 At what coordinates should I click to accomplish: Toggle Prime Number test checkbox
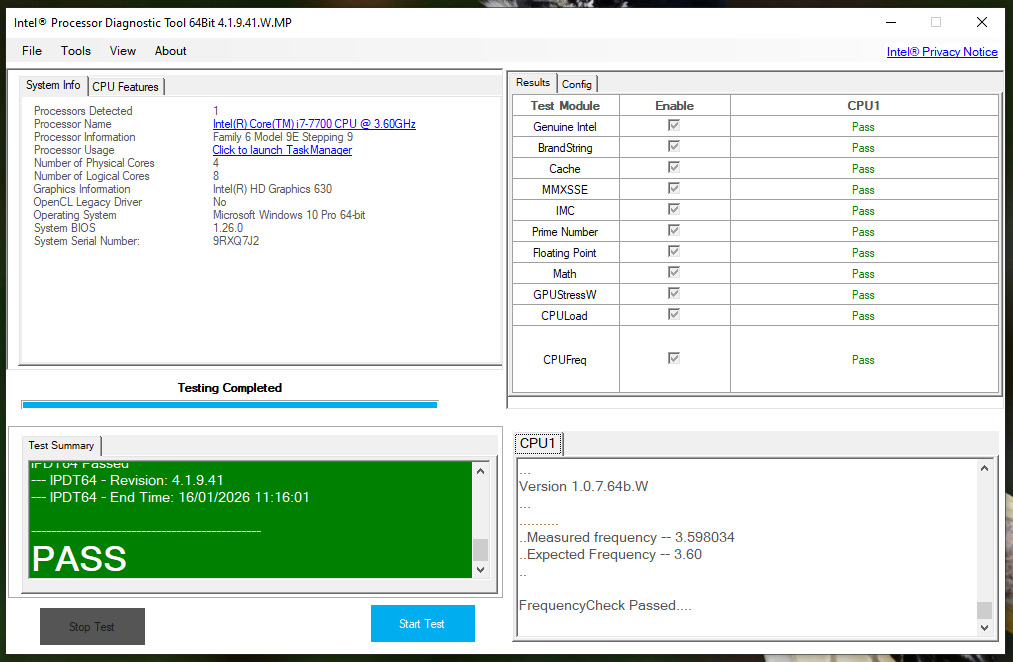674,231
